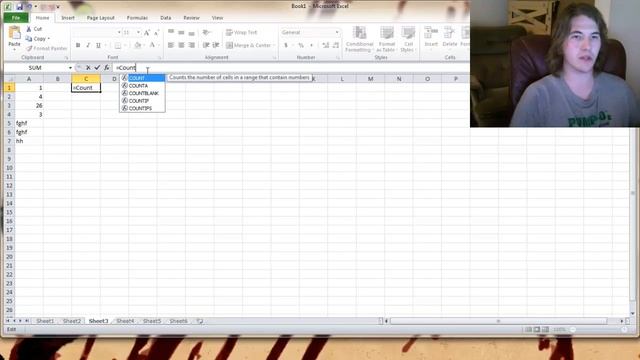640x360 pixels.
Task: Choose COUNTIFS from the autocomplete list
Action: pos(142,108)
